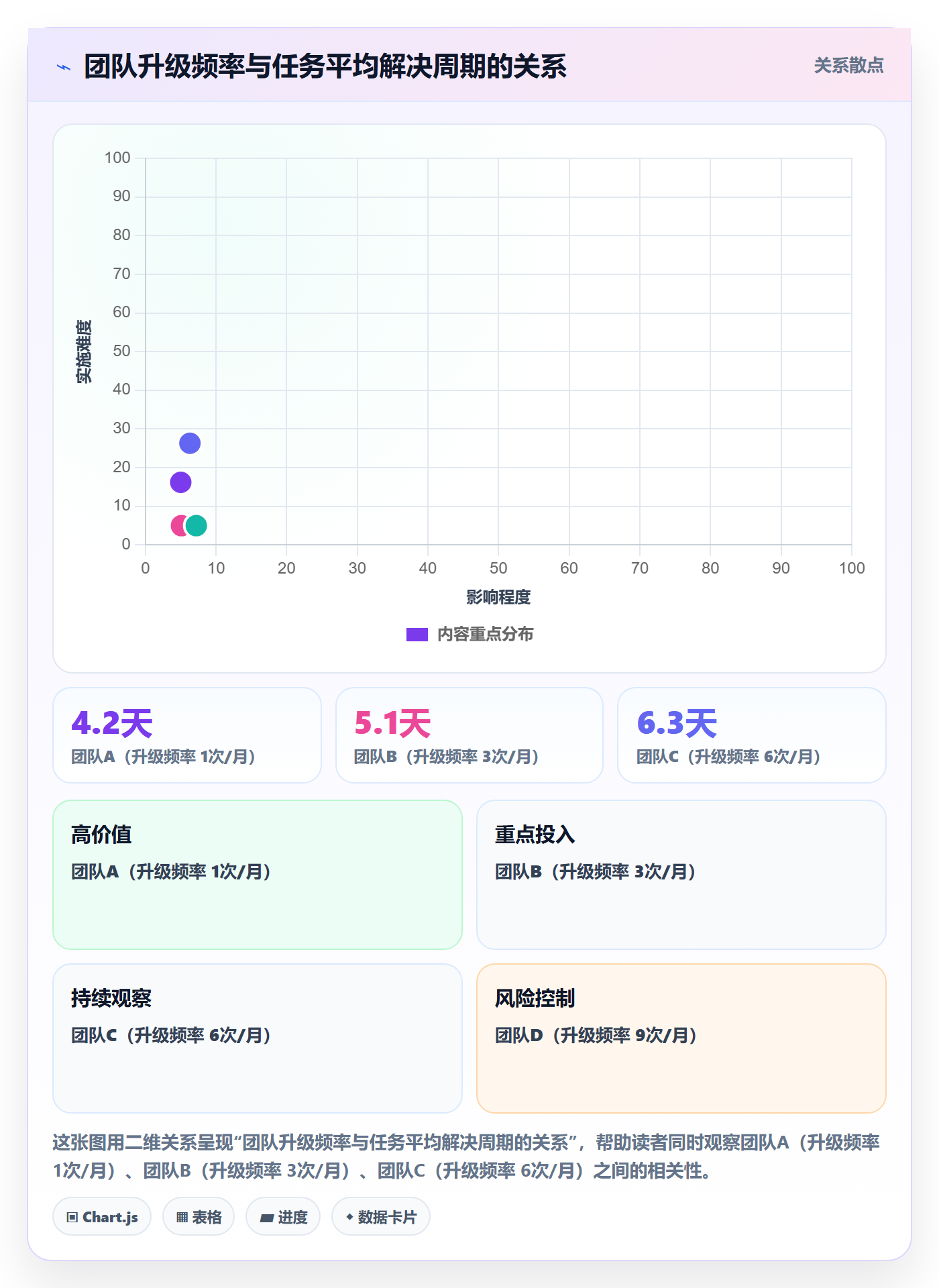The image size is (939, 1288).
Task: Click the 关系散点 label in the header
Action: 848,66
